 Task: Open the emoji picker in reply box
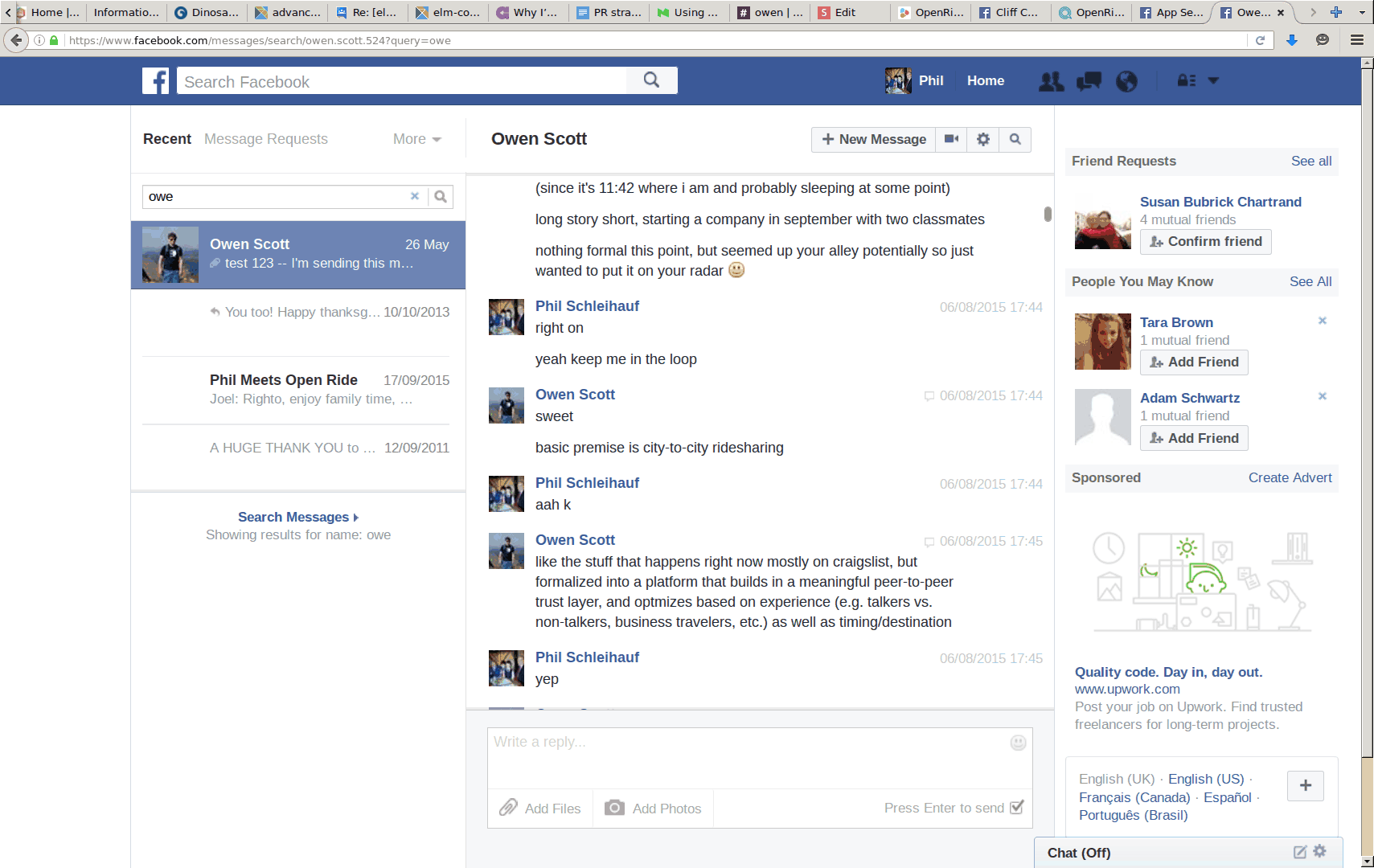coord(1018,743)
